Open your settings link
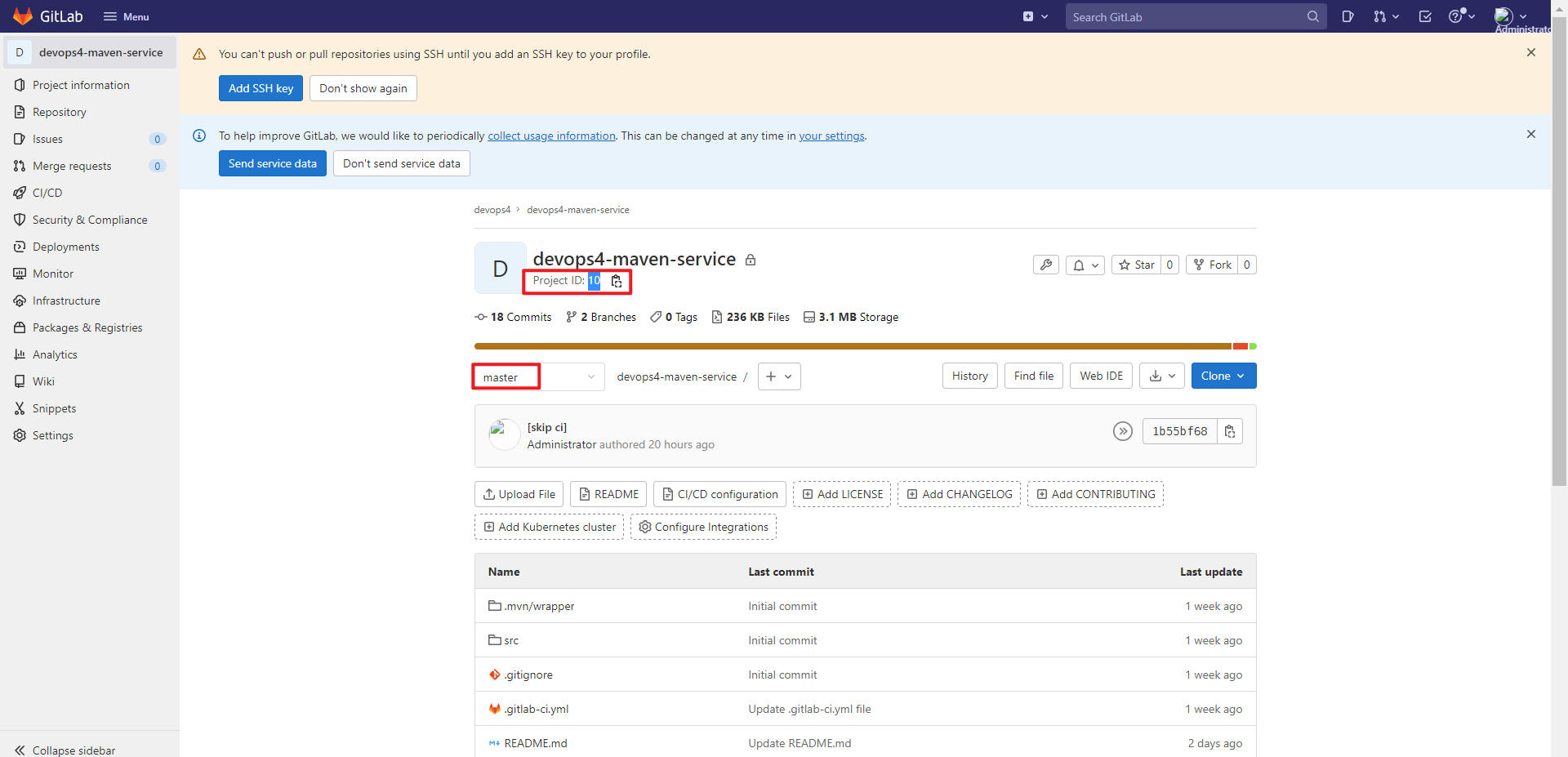The height and width of the screenshot is (757, 1568). [x=831, y=136]
